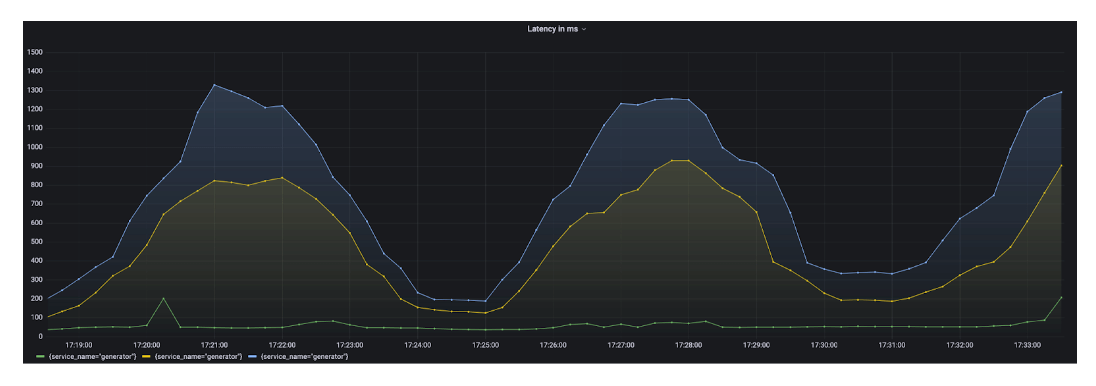Toggle the yellow series legend label
Image resolution: width=1096 pixels, height=386 pixels.
coord(199,357)
